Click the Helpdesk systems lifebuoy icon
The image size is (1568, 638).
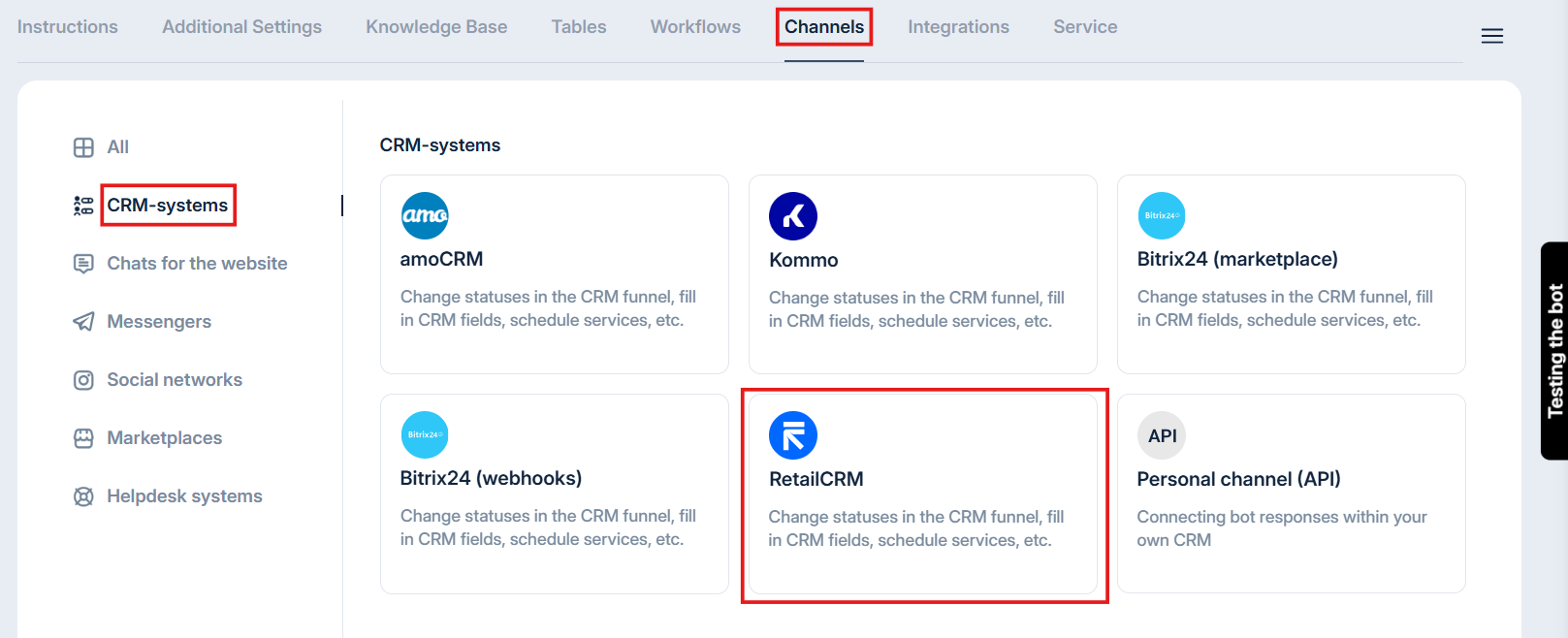pyautogui.click(x=84, y=496)
